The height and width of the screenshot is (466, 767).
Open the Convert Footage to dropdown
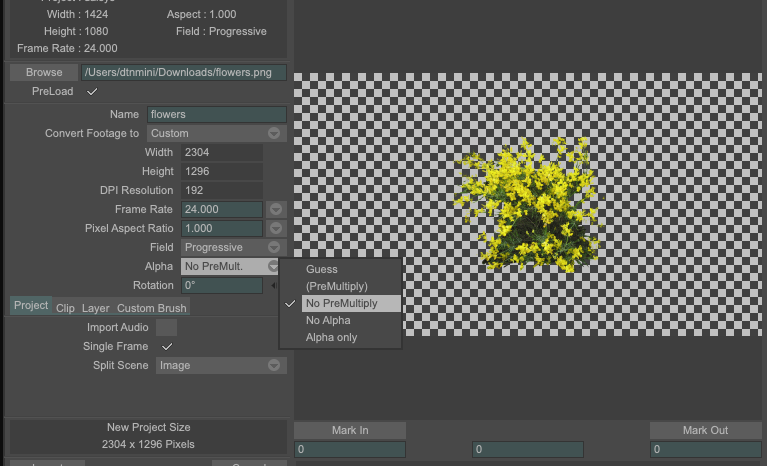217,133
